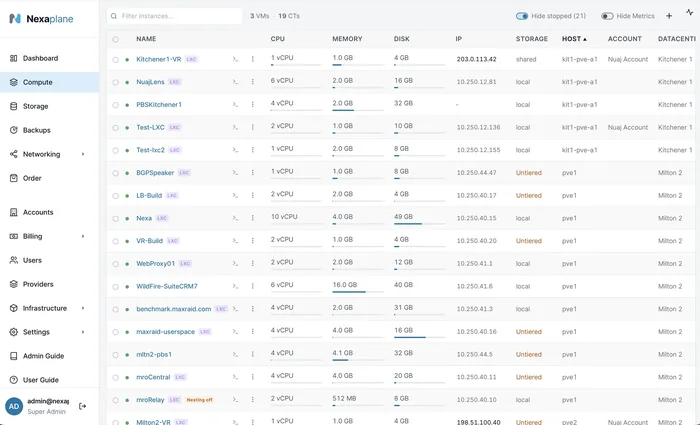Click the Nesting off badge on mroRelay
The width and height of the screenshot is (700, 425).
(200, 400)
